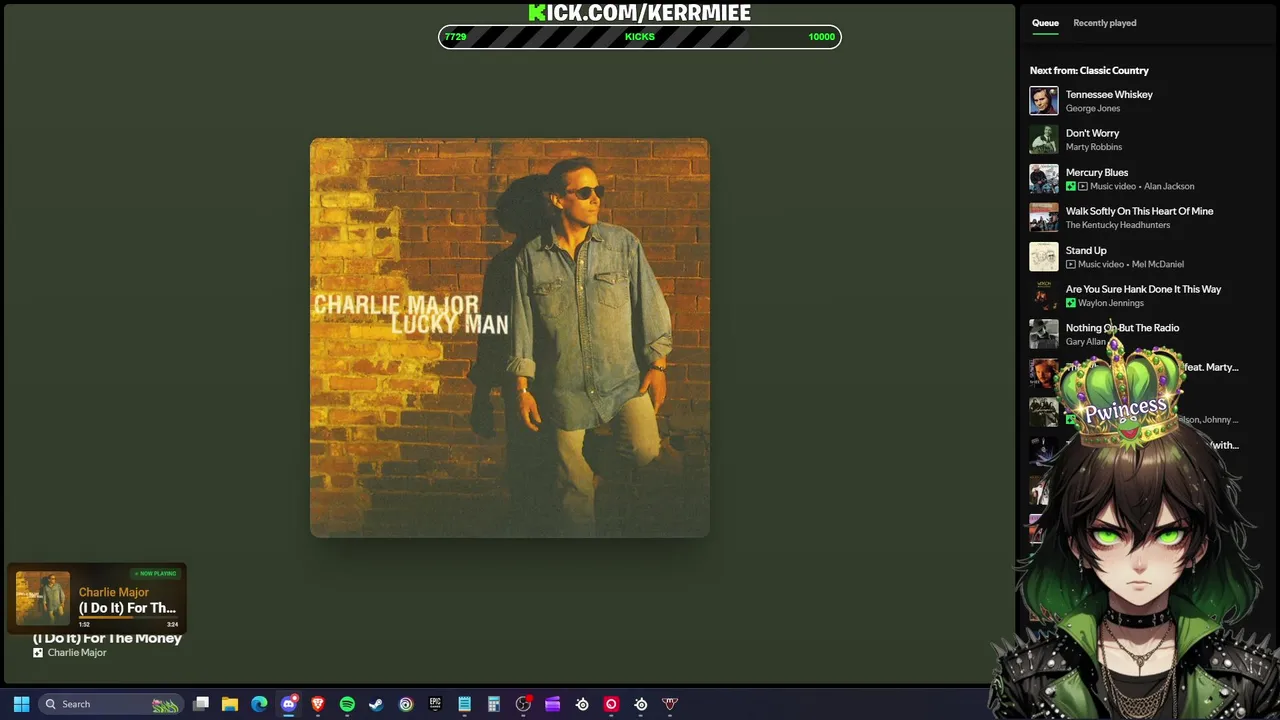Switch to the Queue tab

[1045, 23]
